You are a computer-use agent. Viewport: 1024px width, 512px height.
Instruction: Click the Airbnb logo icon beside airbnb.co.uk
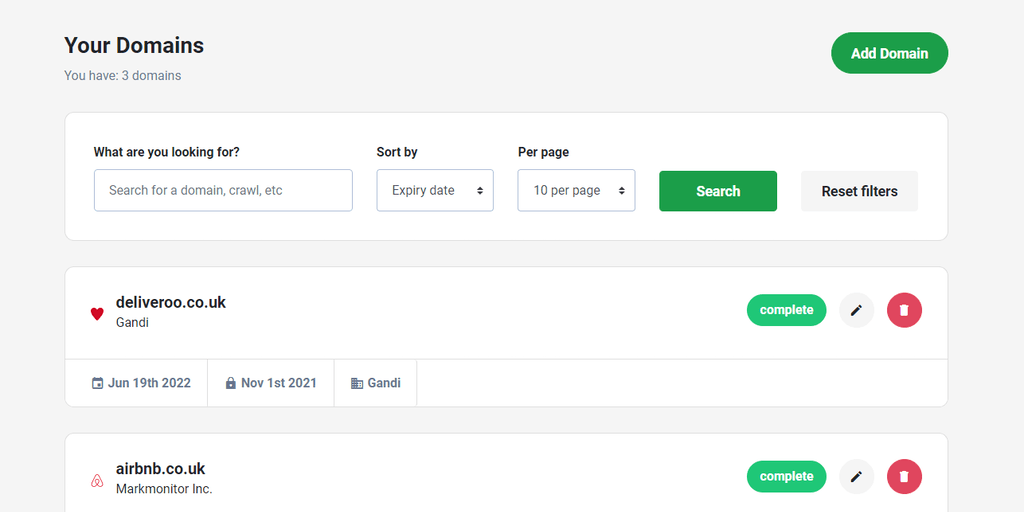pos(97,480)
